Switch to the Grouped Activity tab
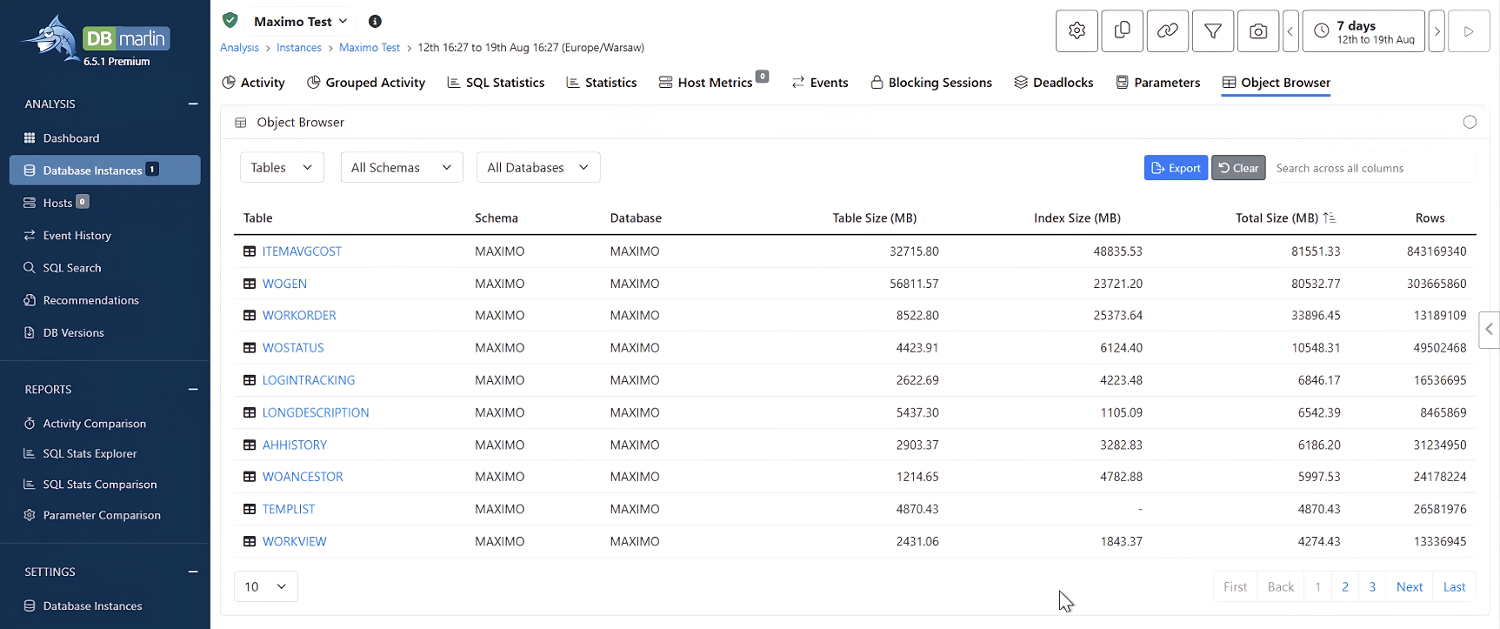This screenshot has height=629, width=1500. 366,83
